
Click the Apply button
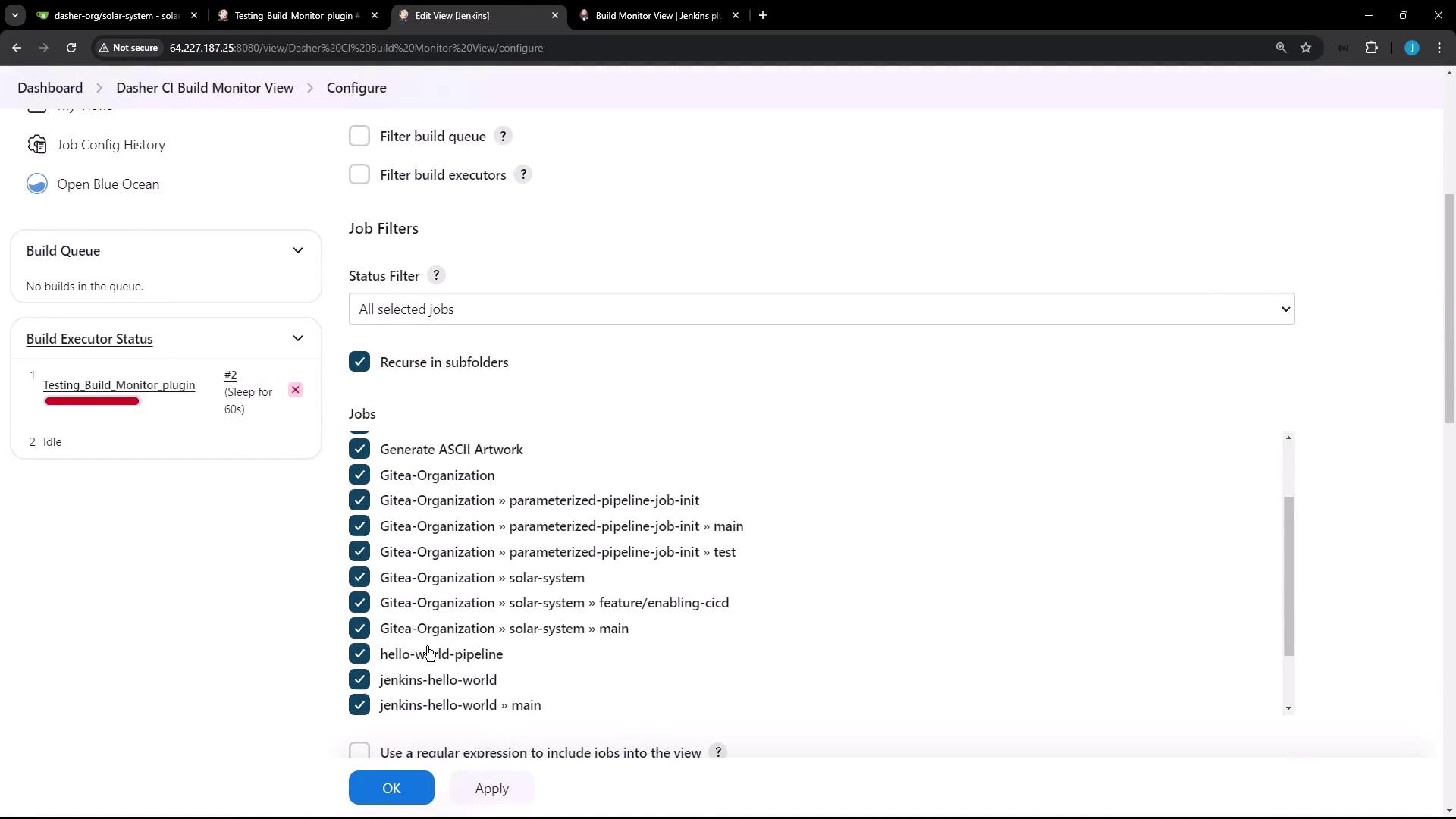pyautogui.click(x=491, y=788)
